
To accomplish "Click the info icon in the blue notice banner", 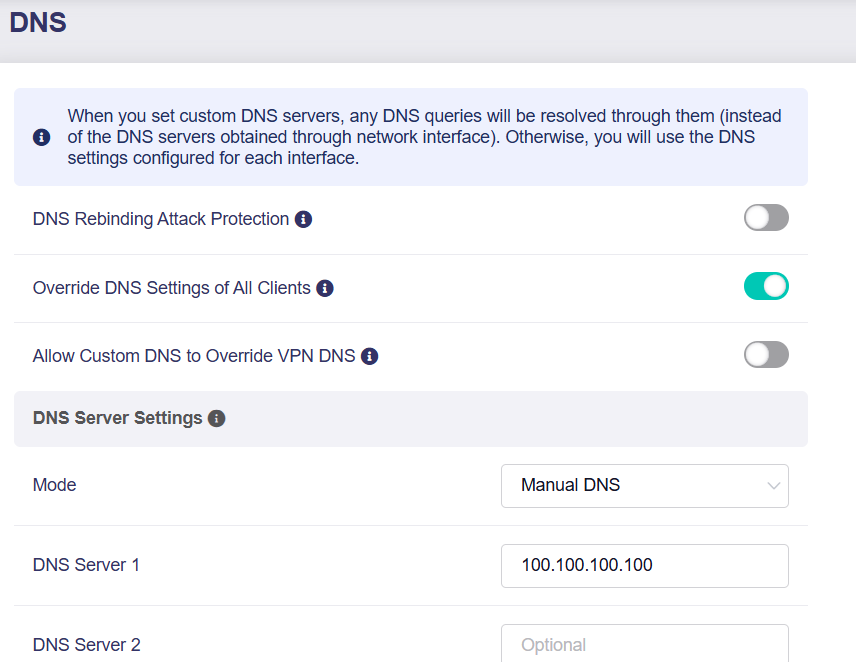I will click(41, 137).
